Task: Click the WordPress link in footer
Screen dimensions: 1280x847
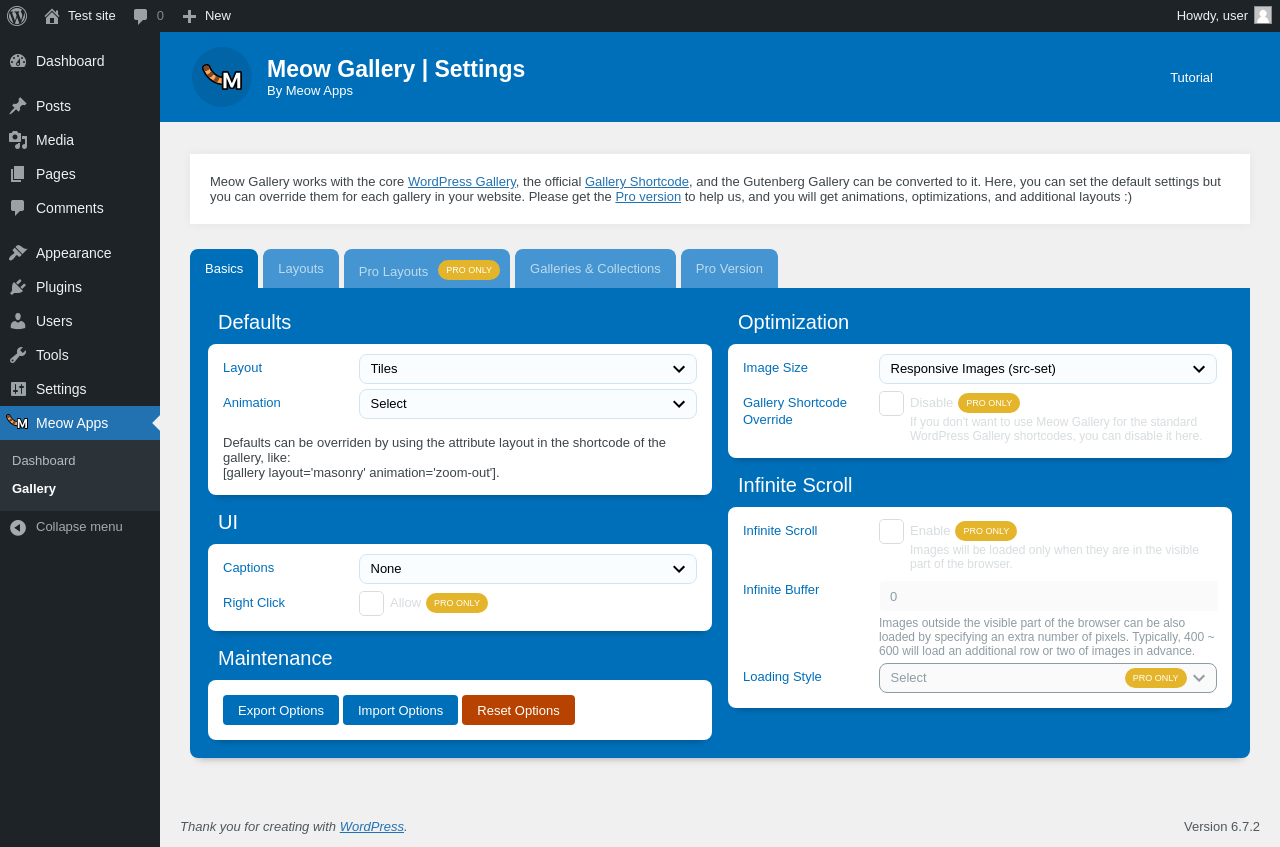Action: coord(372,827)
